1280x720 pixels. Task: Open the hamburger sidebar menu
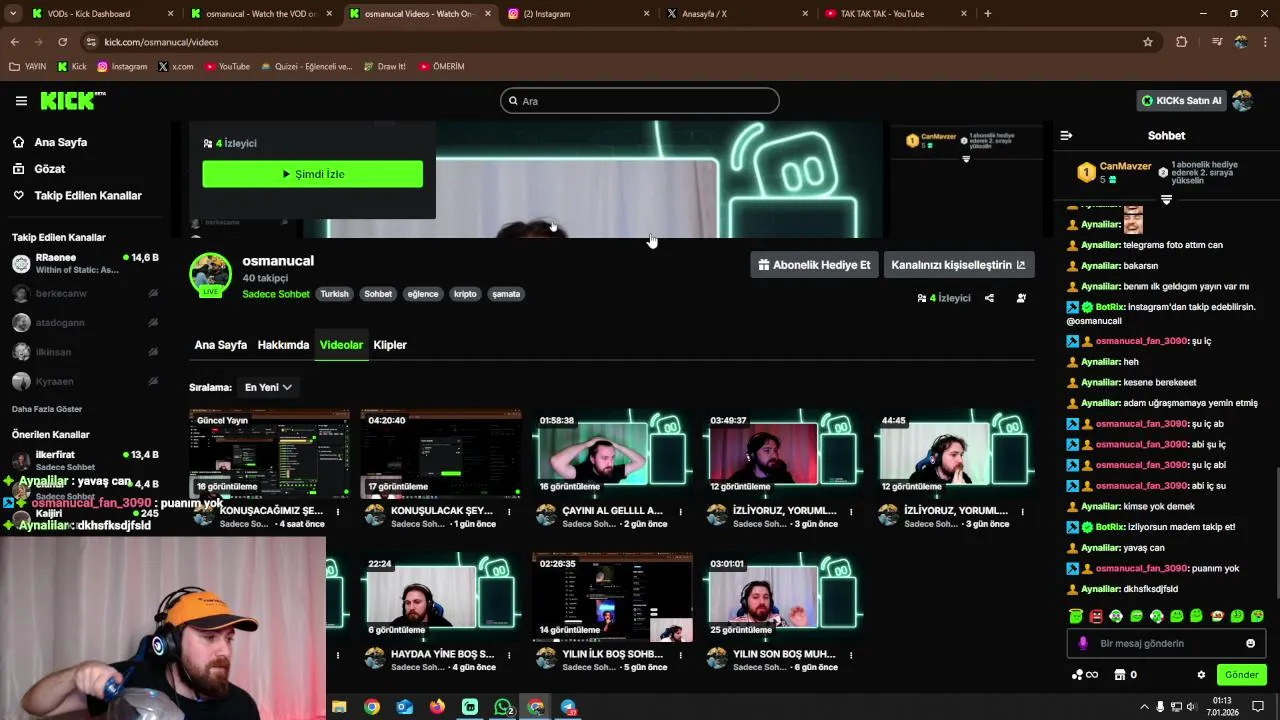pyautogui.click(x=21, y=100)
